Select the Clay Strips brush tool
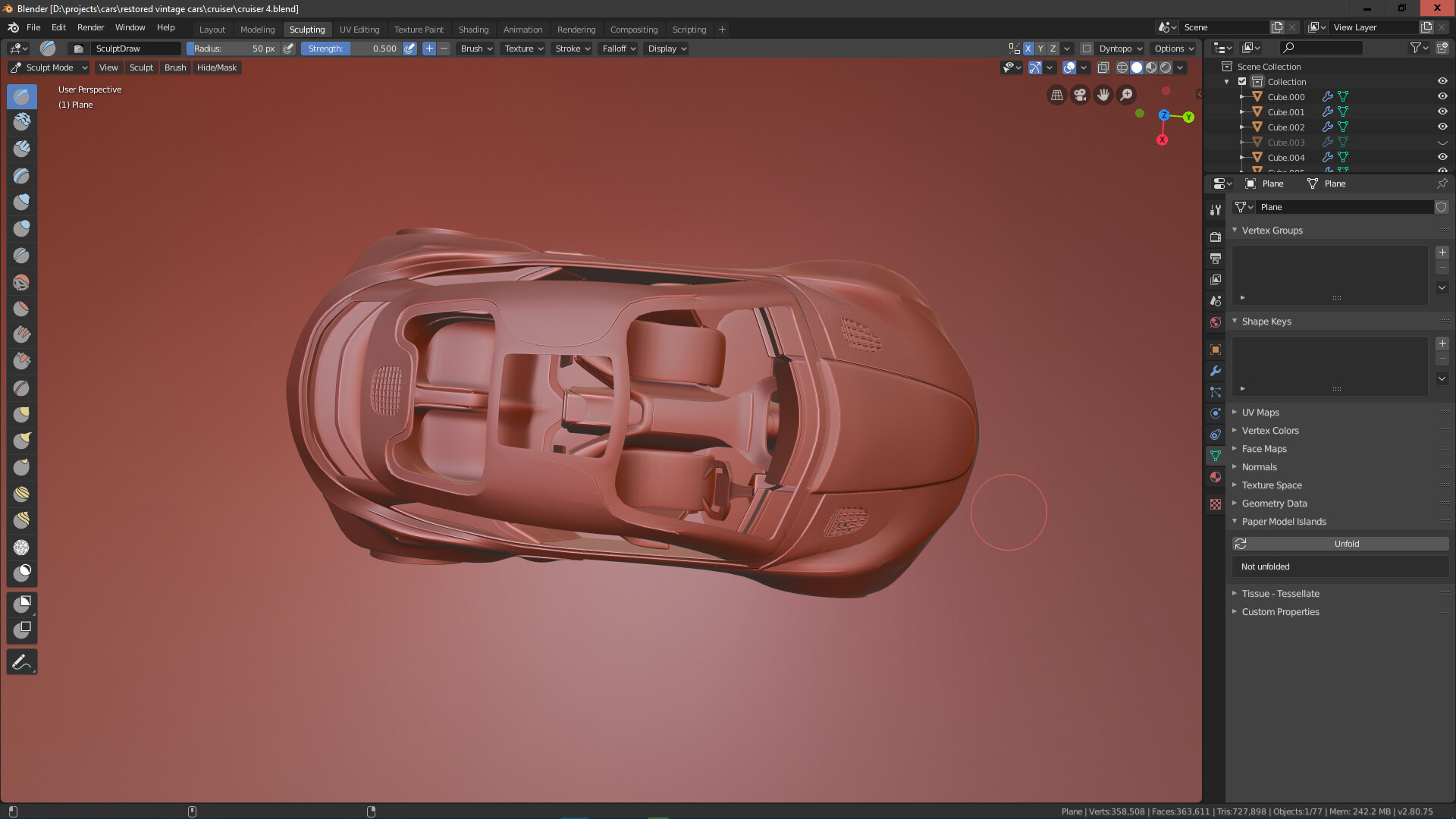Image resolution: width=1456 pixels, height=819 pixels. pyautogui.click(x=22, y=149)
